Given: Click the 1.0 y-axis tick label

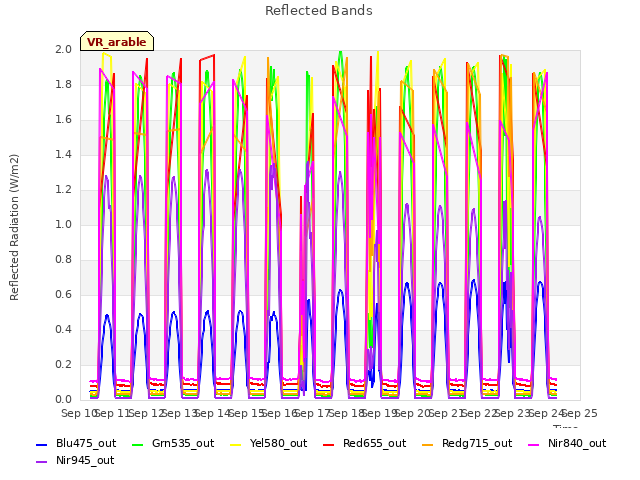Looking at the screenshot, I should pos(63,224).
